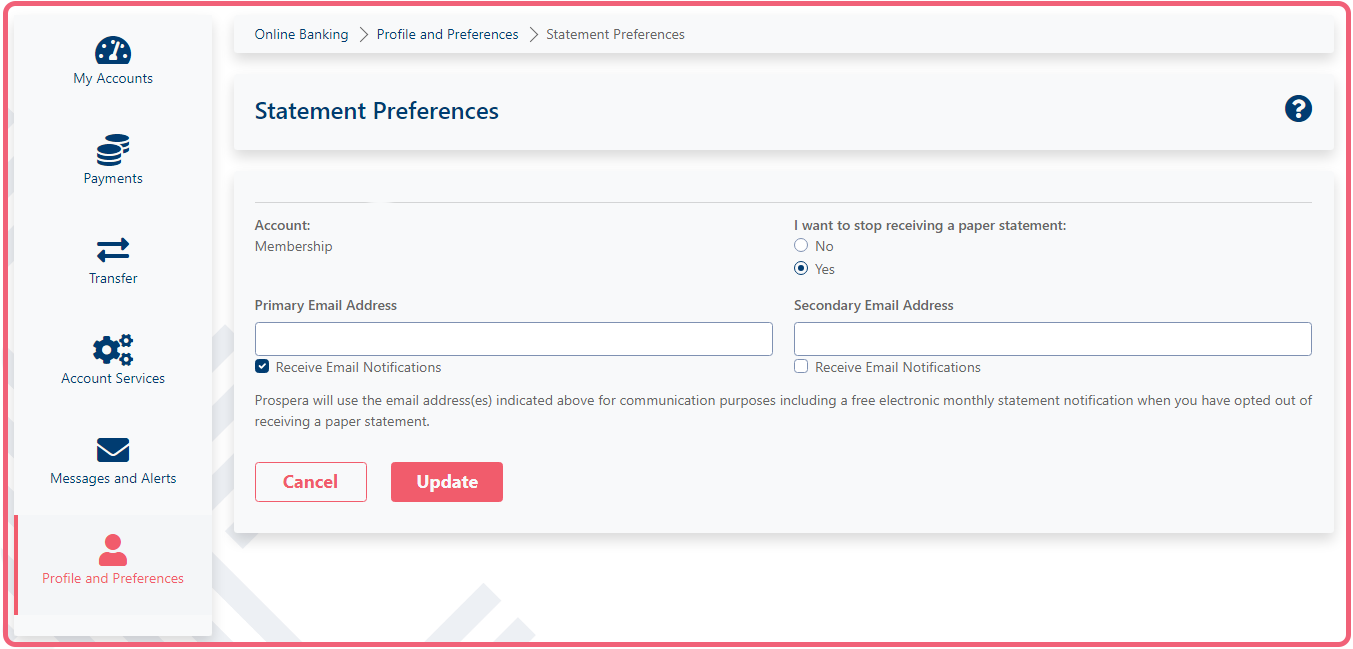Select No for stopping paper statement
Viewport: 1353px width, 649px height.
[x=801, y=246]
